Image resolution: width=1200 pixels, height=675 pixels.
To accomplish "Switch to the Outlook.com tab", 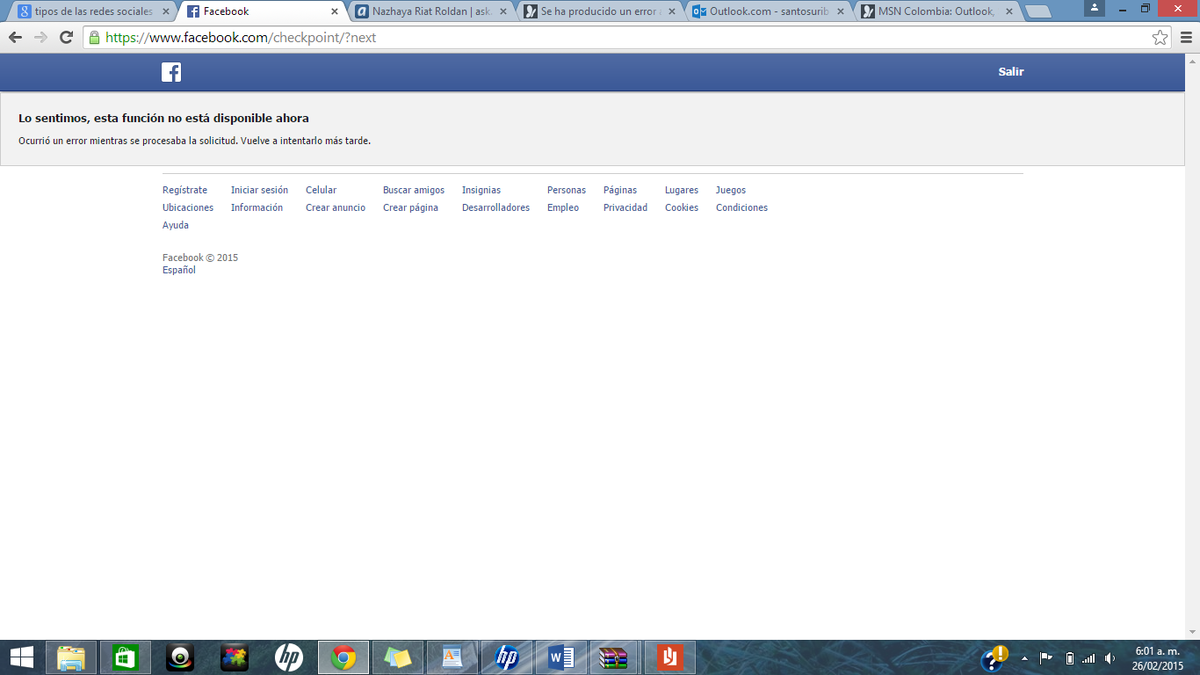I will [x=768, y=12].
